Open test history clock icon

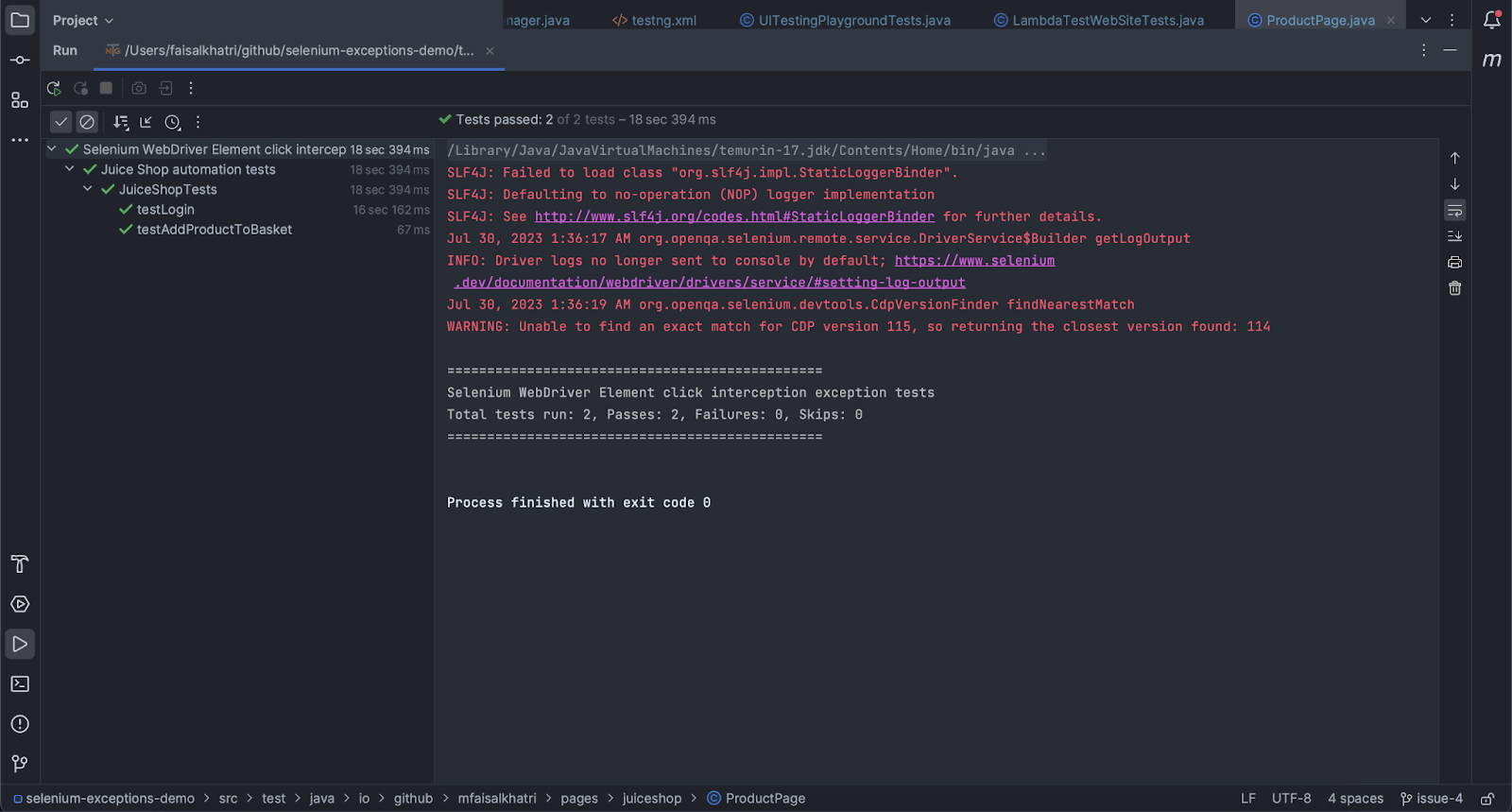click(x=172, y=122)
